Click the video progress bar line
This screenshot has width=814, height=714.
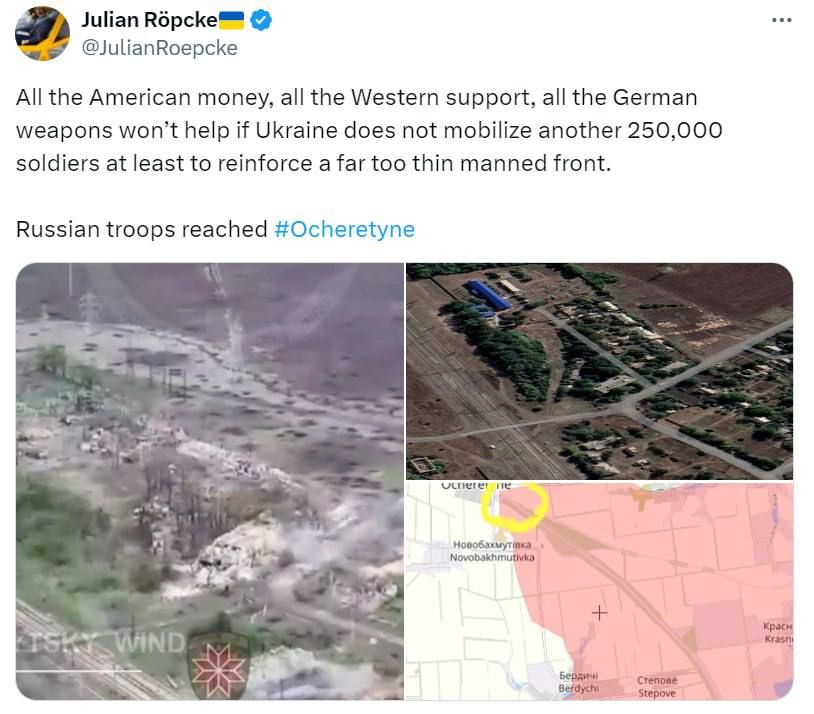78,671
